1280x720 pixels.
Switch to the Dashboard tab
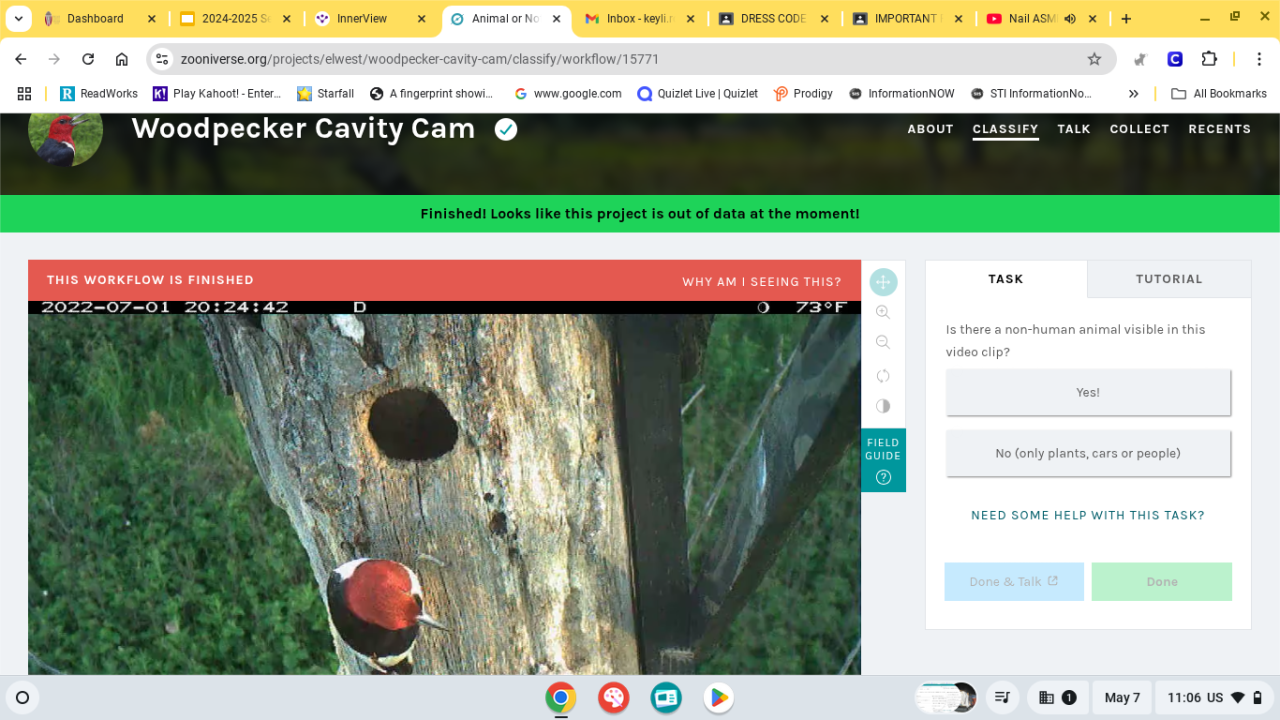(99, 18)
